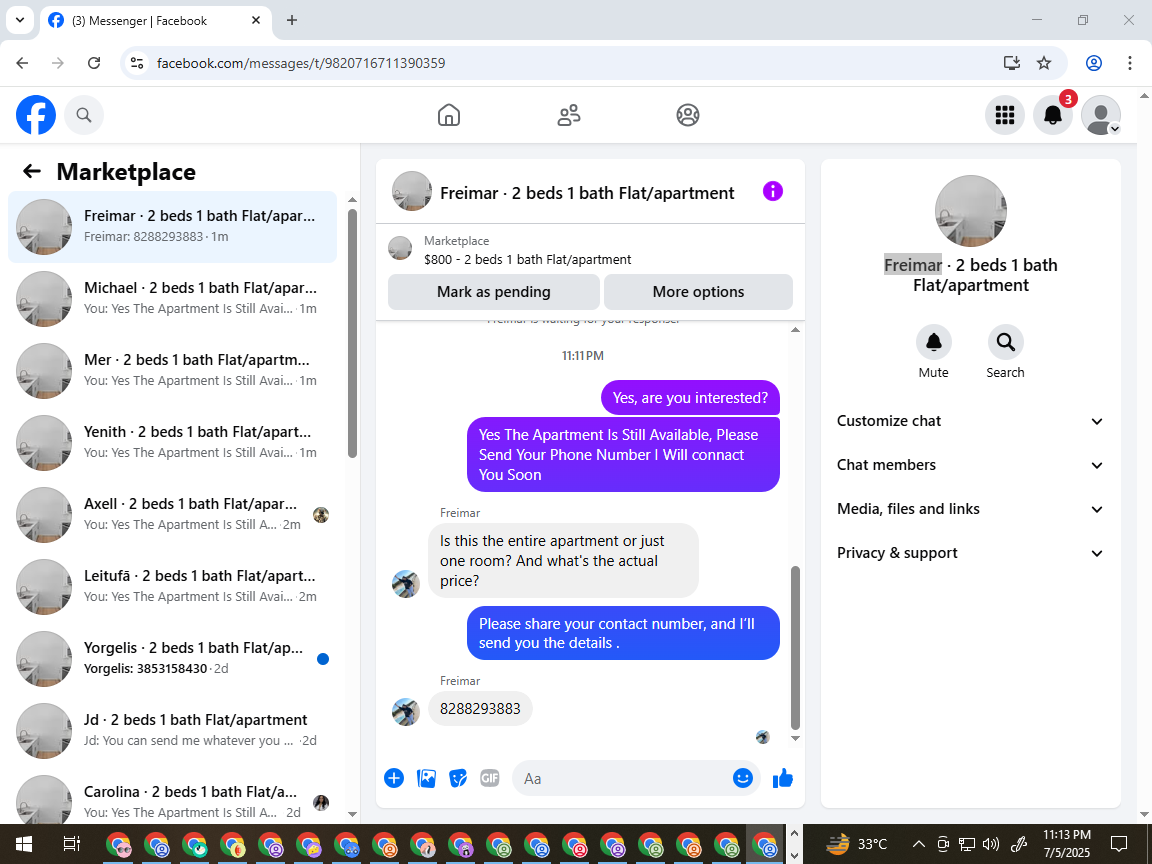The image size is (1152, 864).
Task: Click the conversation list scrollbar
Action: tap(352, 333)
